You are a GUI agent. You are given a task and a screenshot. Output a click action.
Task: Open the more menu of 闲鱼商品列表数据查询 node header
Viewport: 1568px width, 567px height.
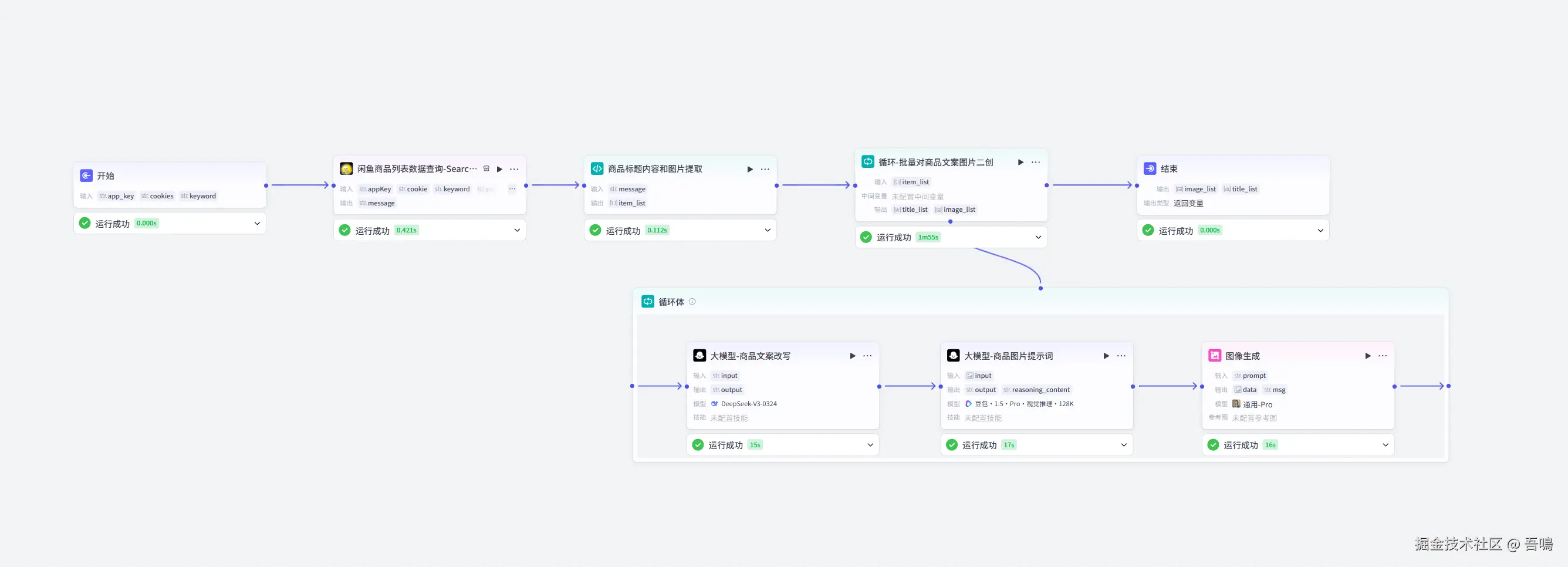coord(514,169)
